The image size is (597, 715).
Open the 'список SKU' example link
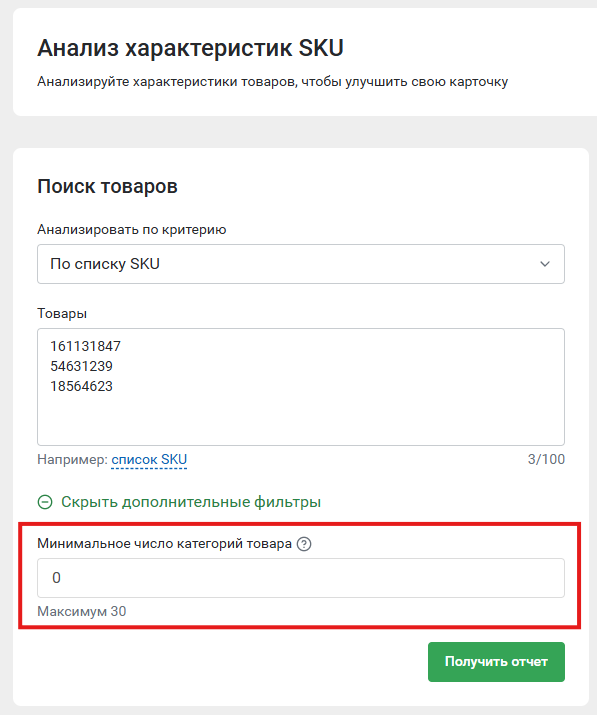pos(149,459)
